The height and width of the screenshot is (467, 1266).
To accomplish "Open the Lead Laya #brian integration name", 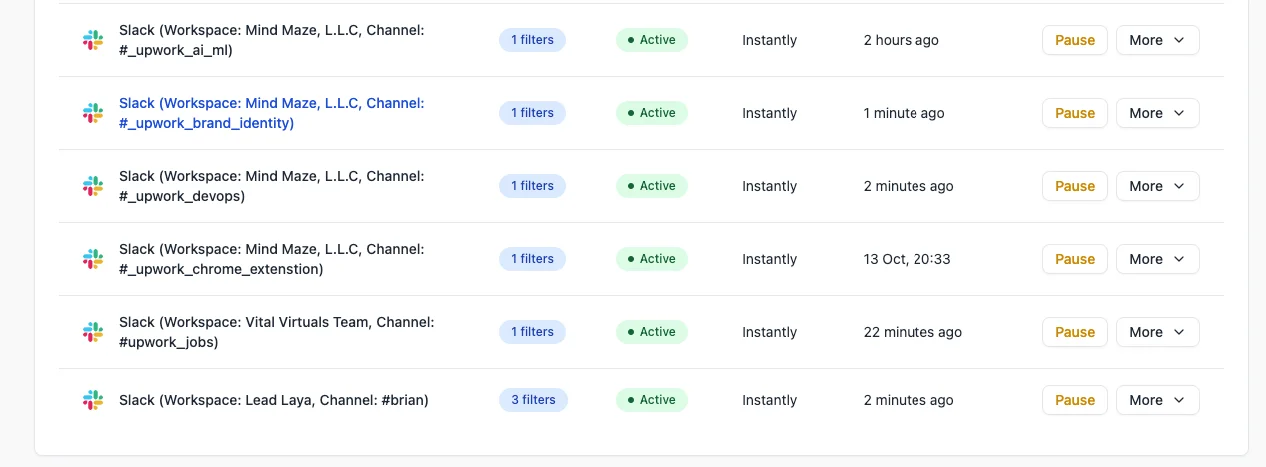I will 273,400.
